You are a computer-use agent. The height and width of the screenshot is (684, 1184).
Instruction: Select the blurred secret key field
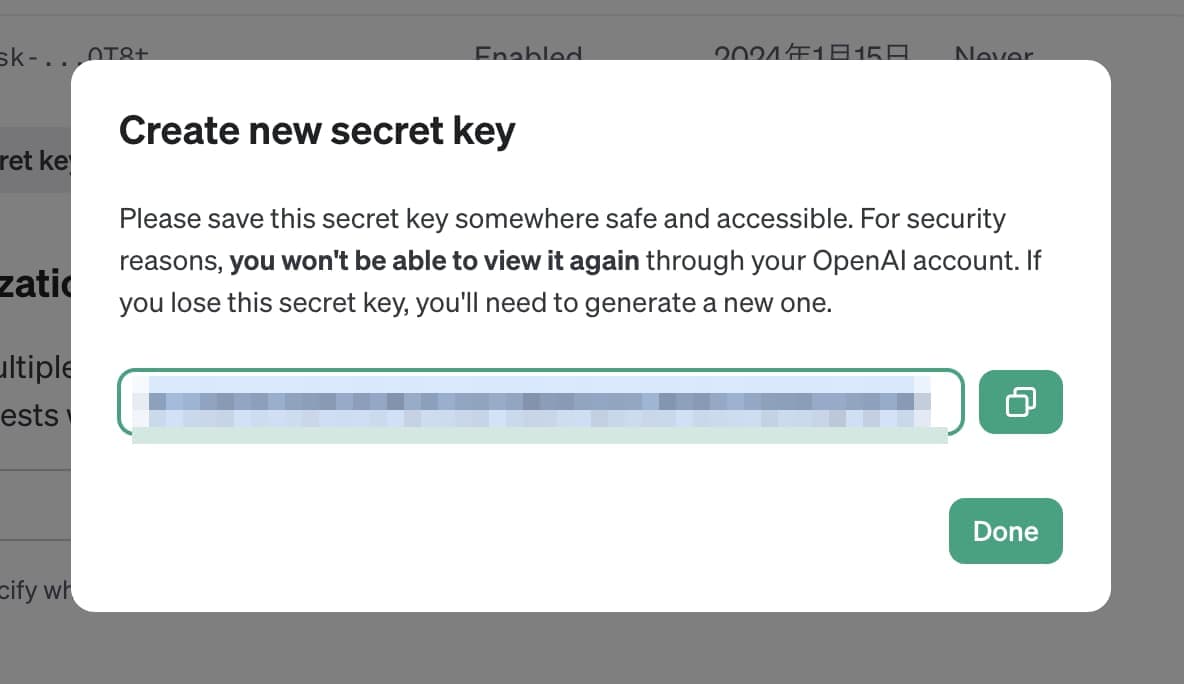click(541, 402)
